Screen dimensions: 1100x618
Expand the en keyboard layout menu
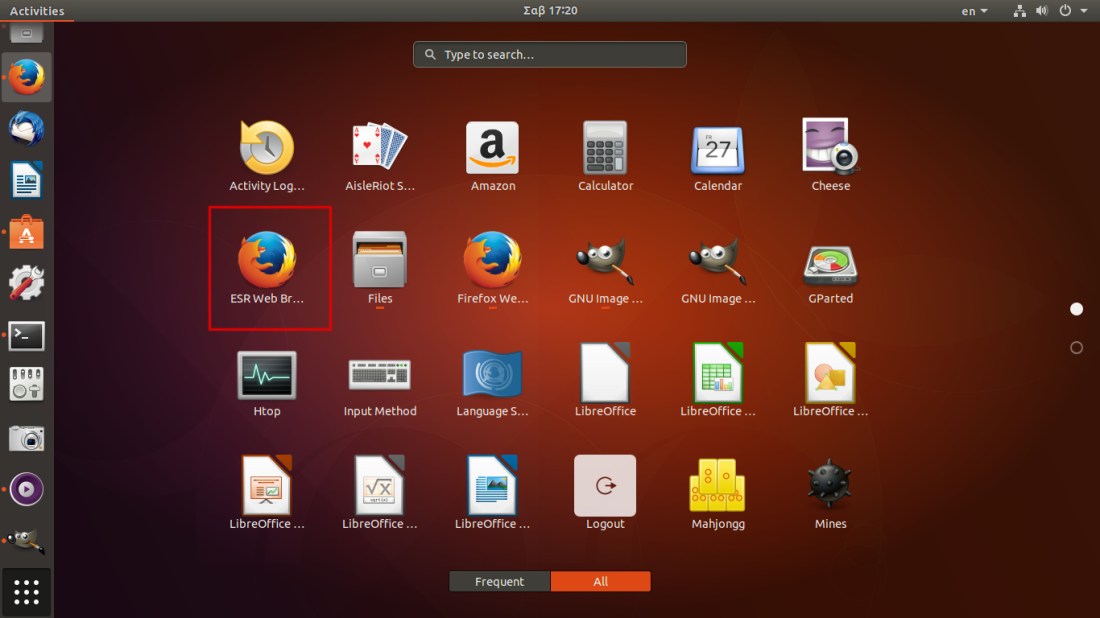point(974,11)
